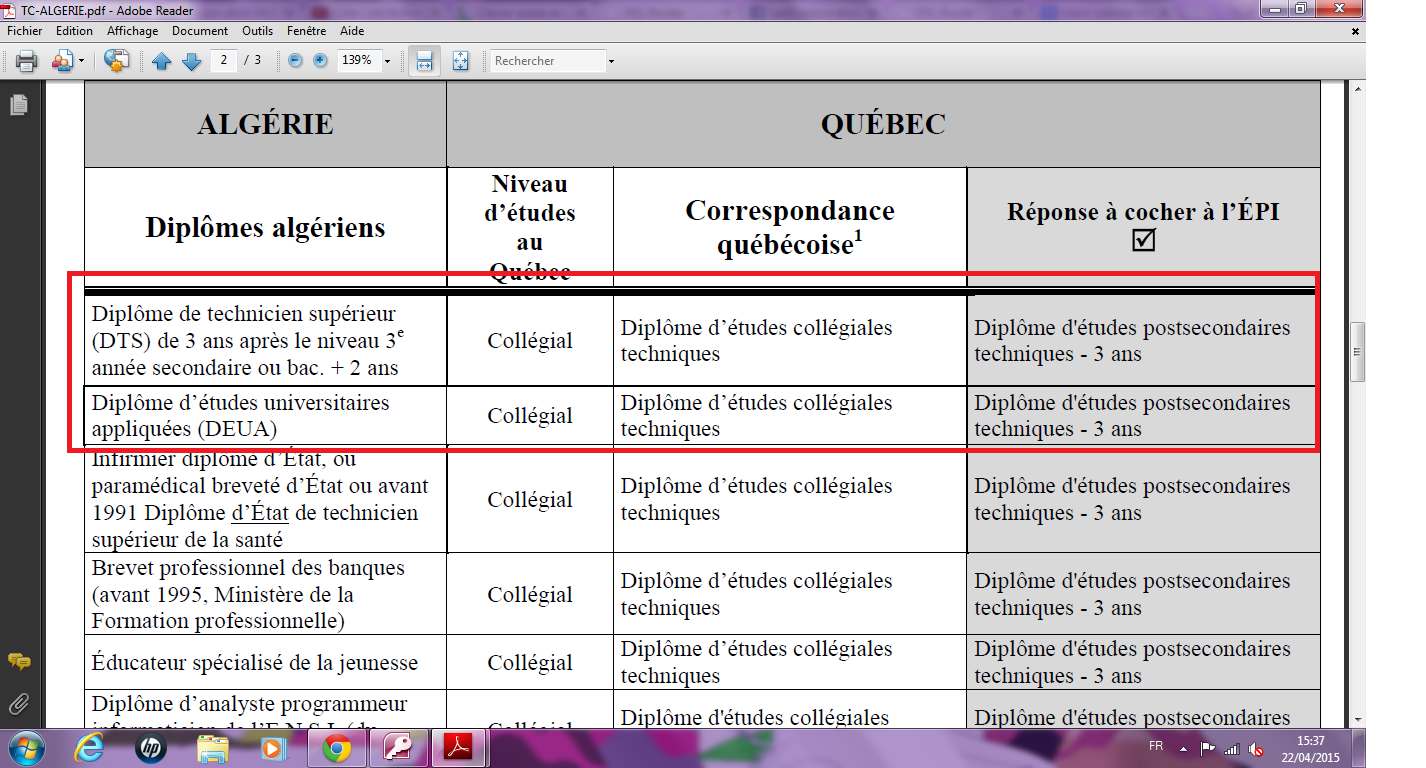The height and width of the screenshot is (768, 1426).
Task: Toggle fit one full page view
Action: click(460, 61)
